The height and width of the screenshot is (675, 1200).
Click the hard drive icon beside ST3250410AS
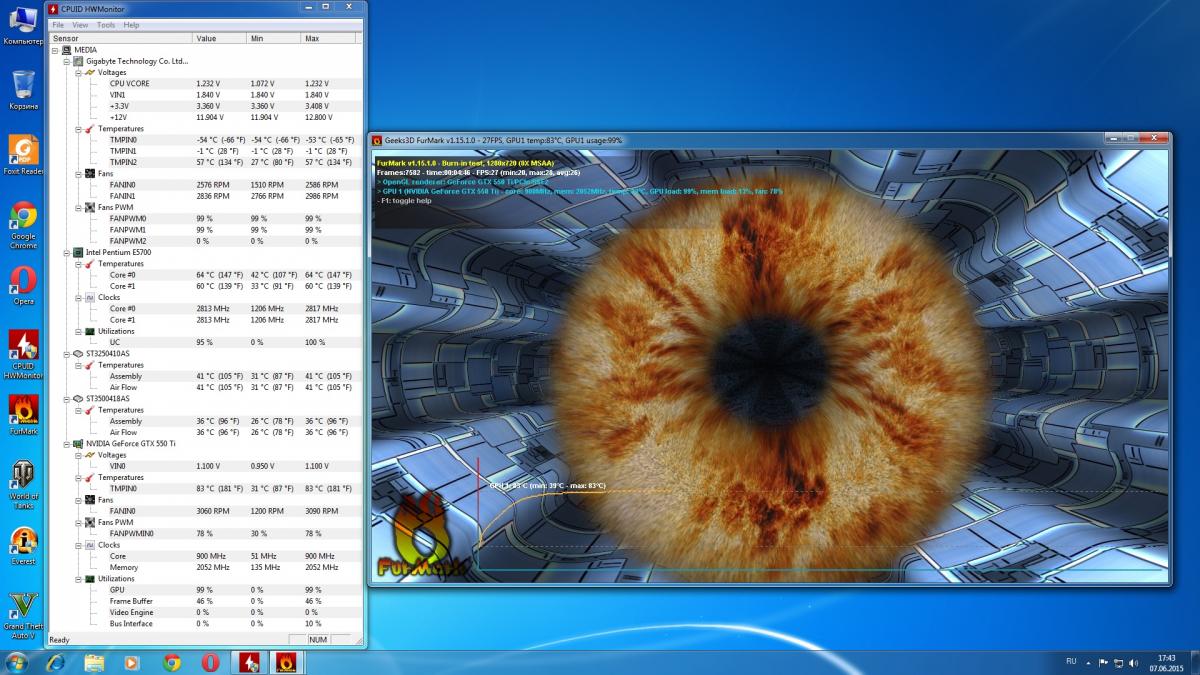(78, 353)
